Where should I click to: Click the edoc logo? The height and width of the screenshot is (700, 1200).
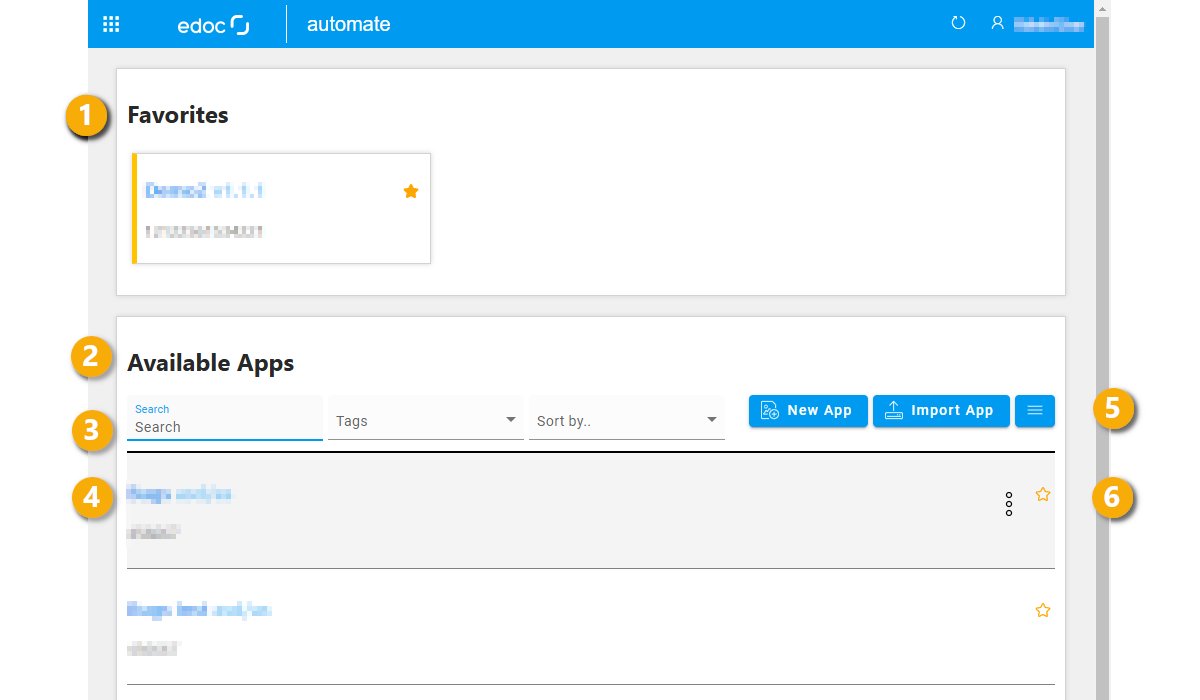click(213, 24)
